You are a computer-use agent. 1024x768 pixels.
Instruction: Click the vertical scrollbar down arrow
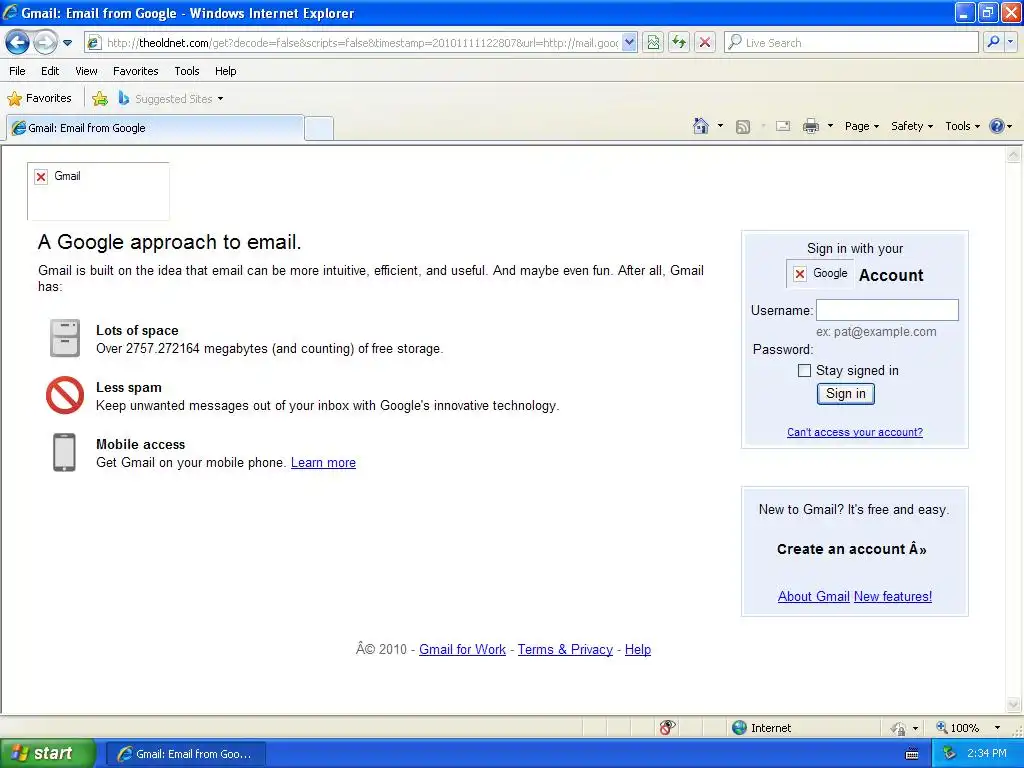pyautogui.click(x=1013, y=705)
